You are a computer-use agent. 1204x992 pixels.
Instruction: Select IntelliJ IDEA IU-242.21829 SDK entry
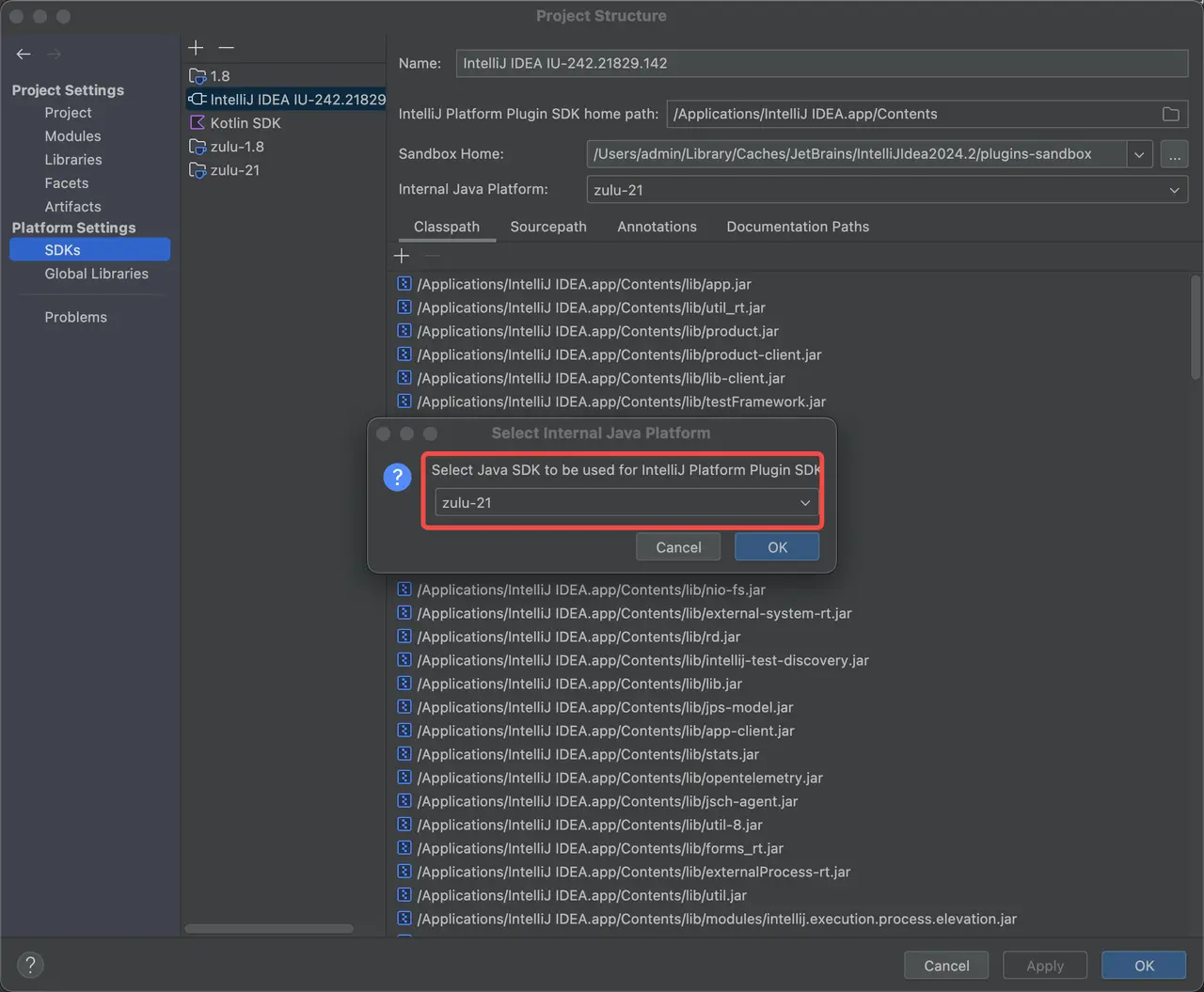click(x=284, y=100)
